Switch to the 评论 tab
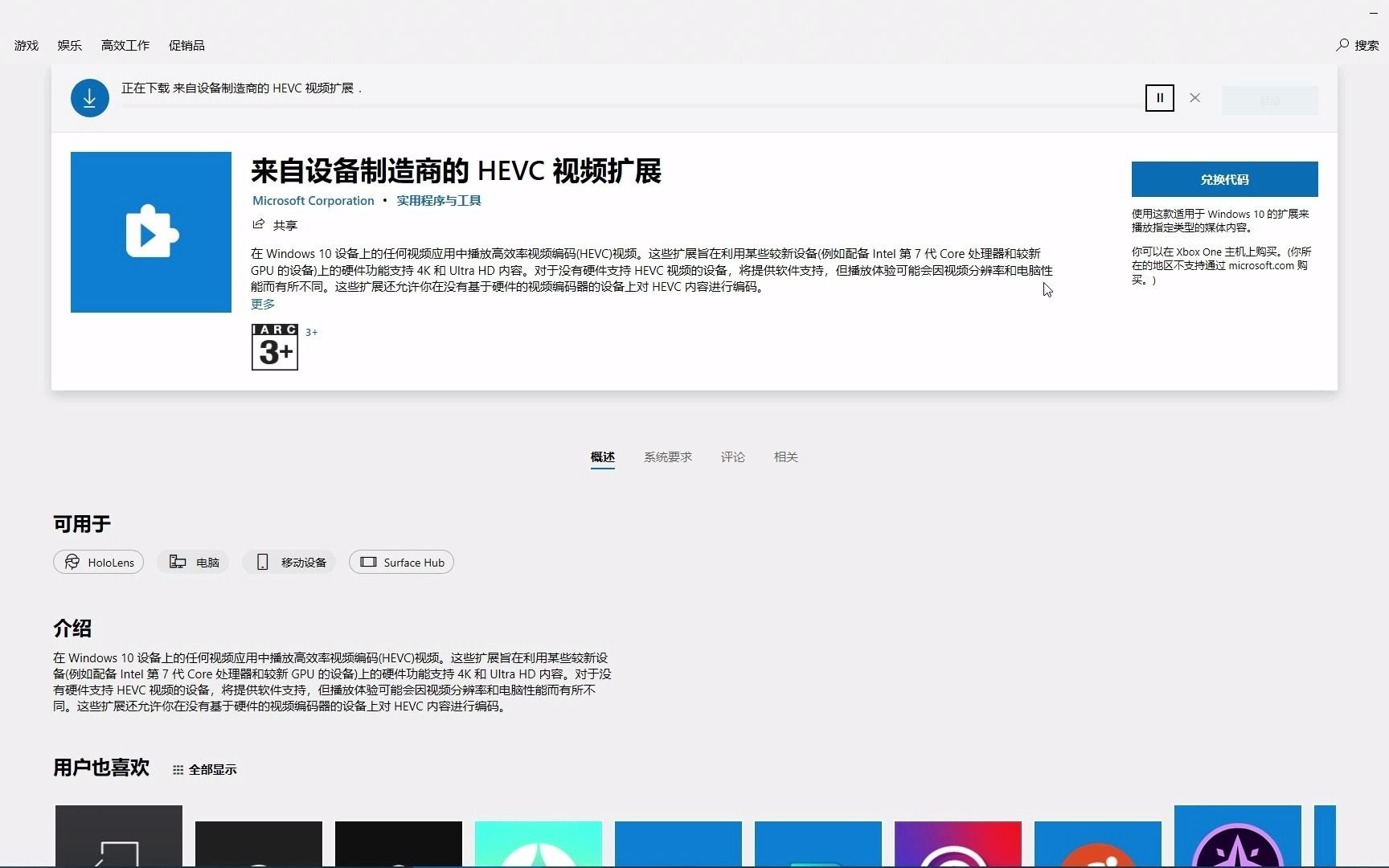Image resolution: width=1389 pixels, height=868 pixels. (733, 457)
